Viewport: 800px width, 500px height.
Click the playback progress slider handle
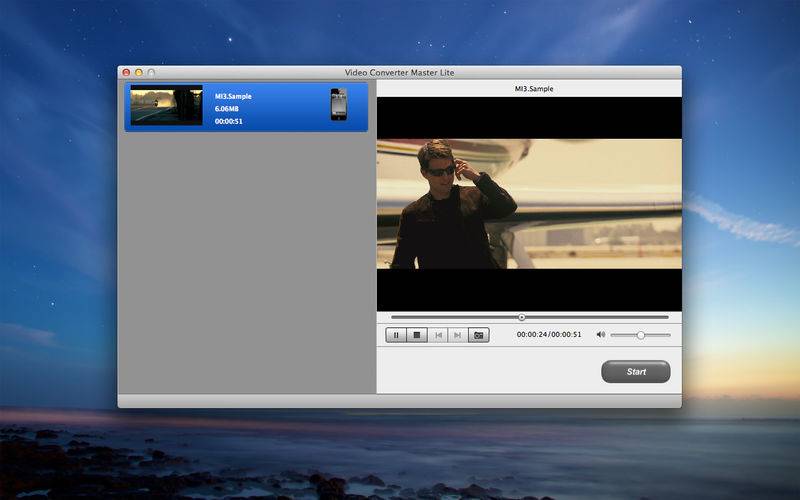pos(521,317)
